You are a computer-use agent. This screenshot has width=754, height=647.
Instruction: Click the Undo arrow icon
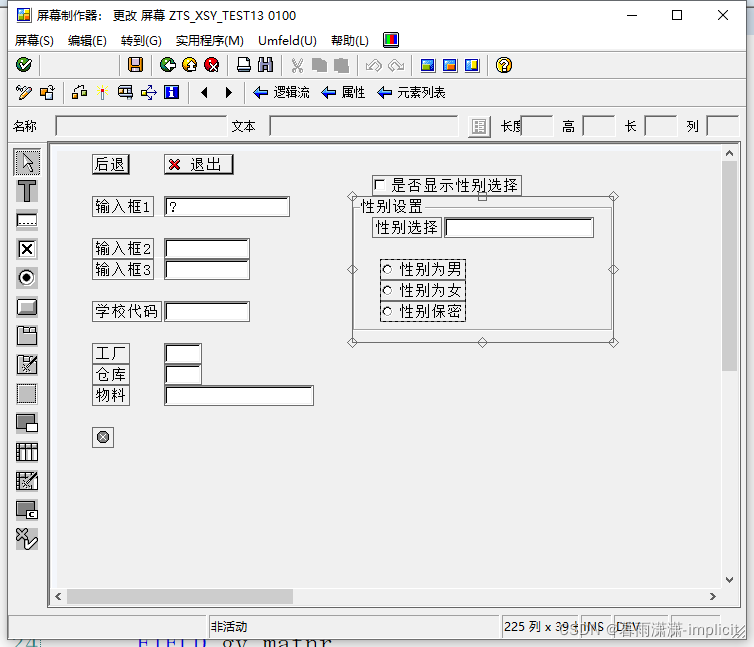[x=374, y=65]
